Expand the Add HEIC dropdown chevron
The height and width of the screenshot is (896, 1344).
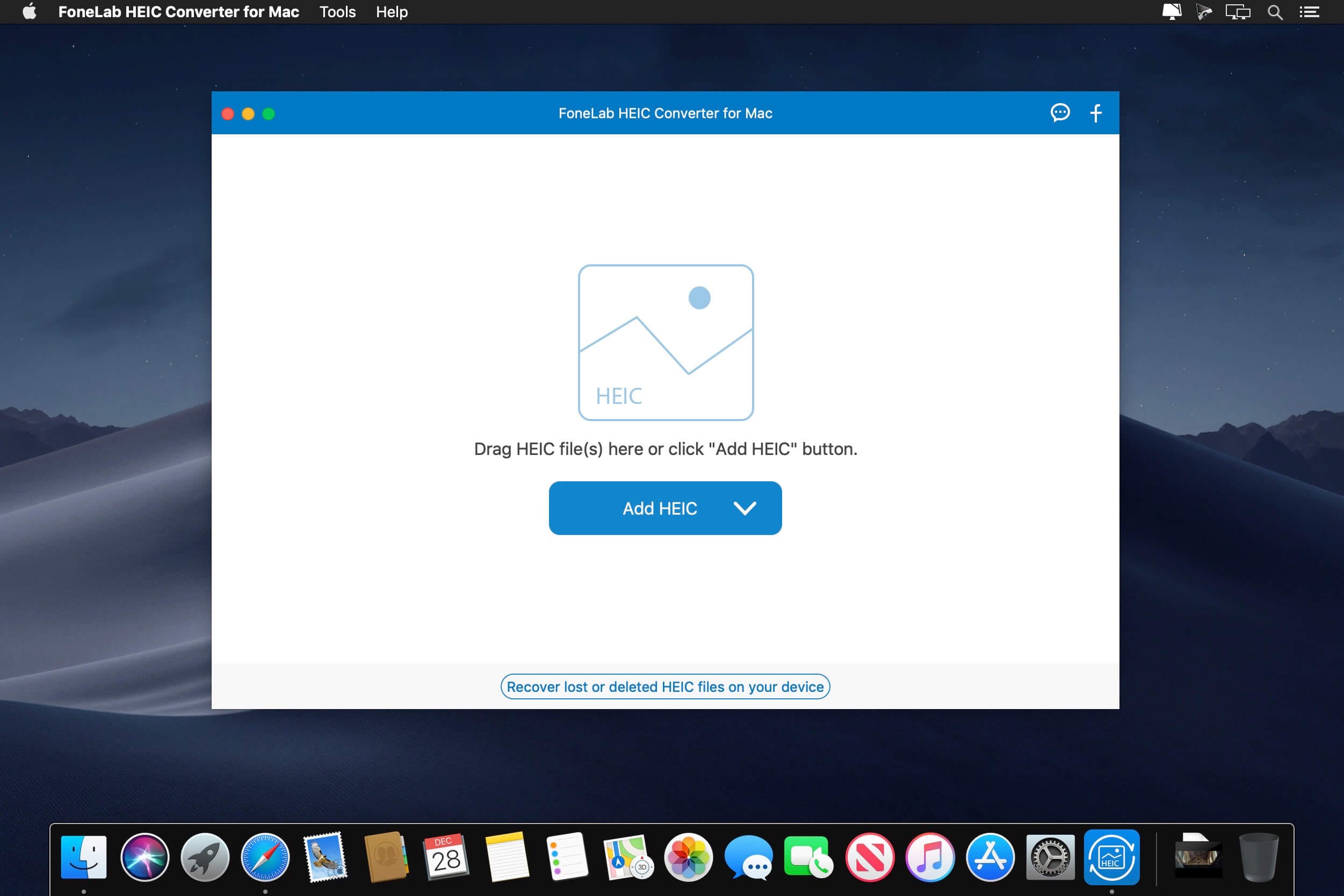(x=745, y=508)
